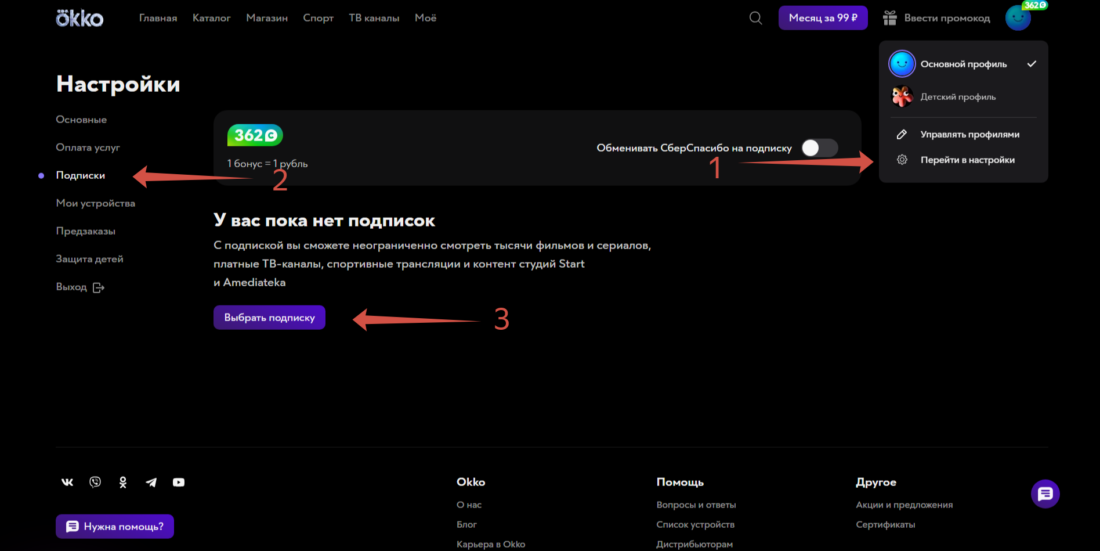
Task: Choose Управлять профилями from the profile menu
Action: pyautogui.click(x=969, y=134)
